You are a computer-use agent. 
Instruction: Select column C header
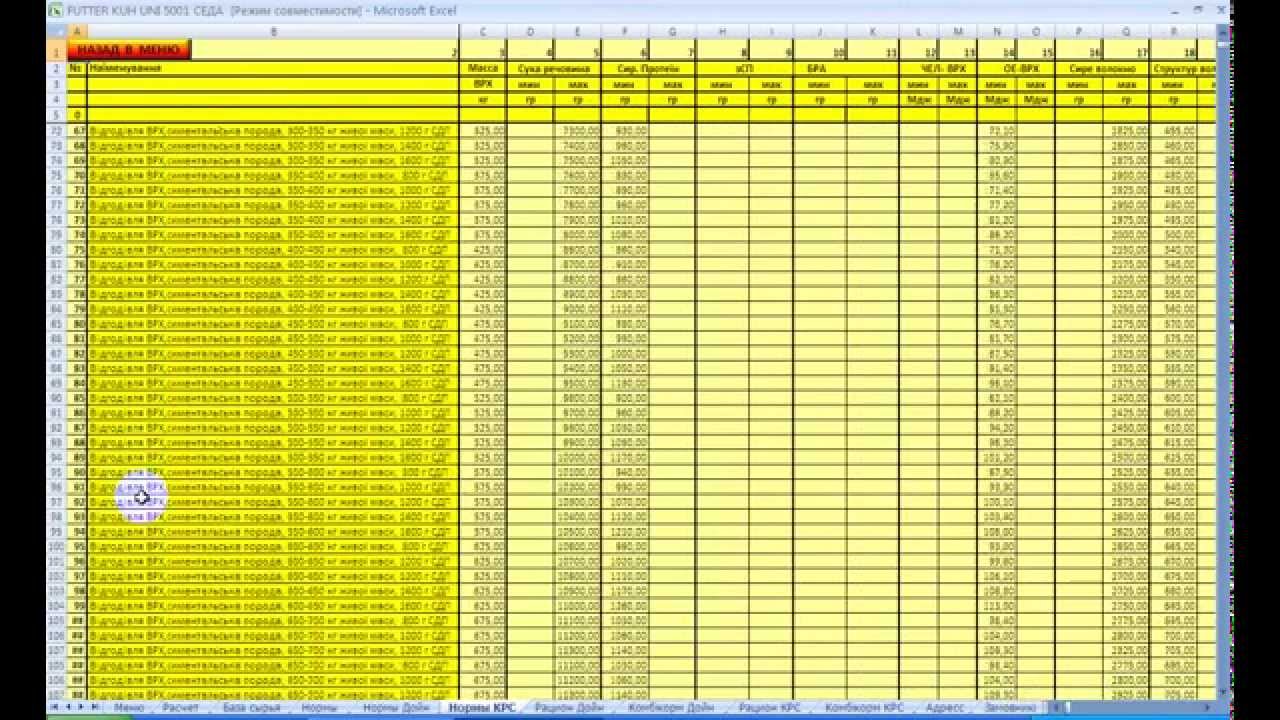click(x=483, y=32)
